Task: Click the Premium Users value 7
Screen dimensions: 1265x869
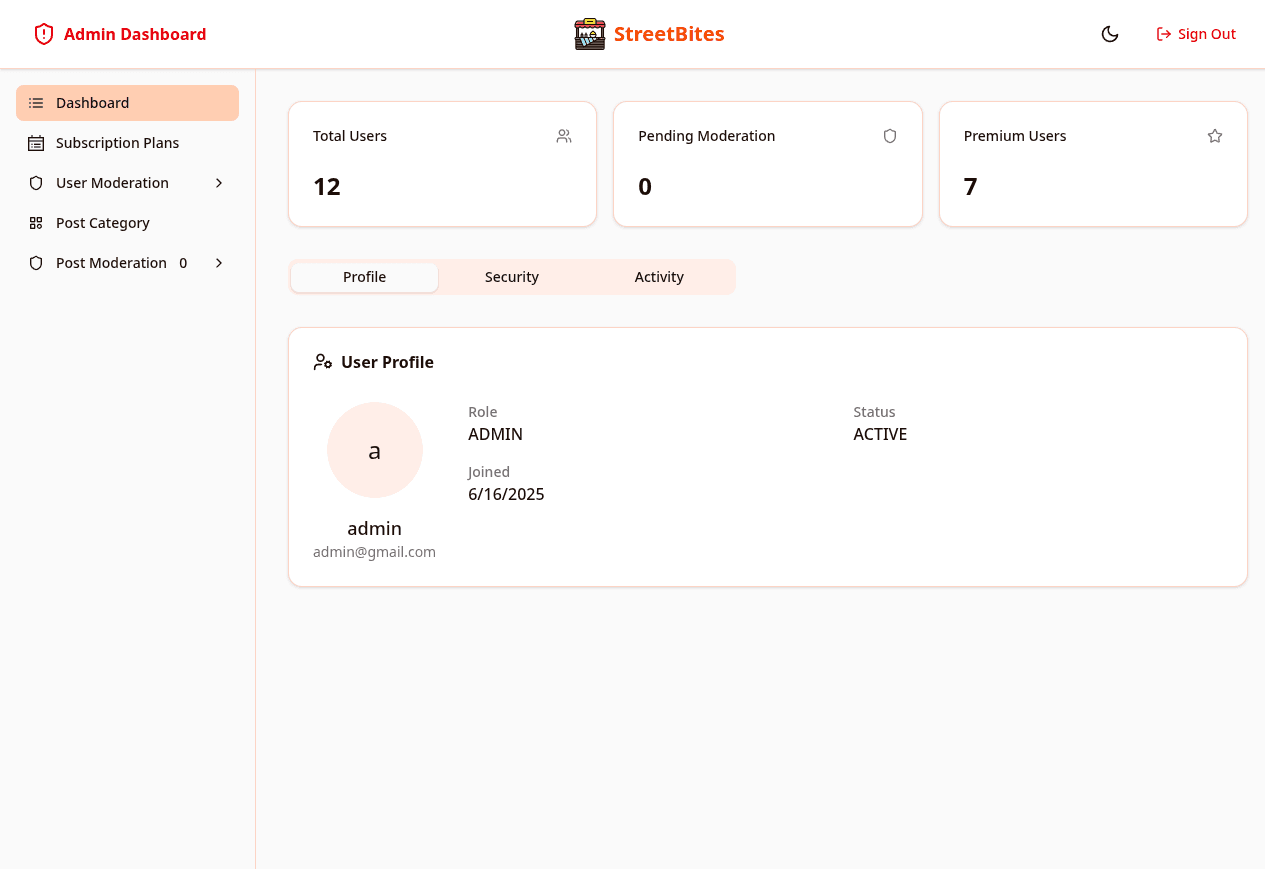Action: (970, 187)
